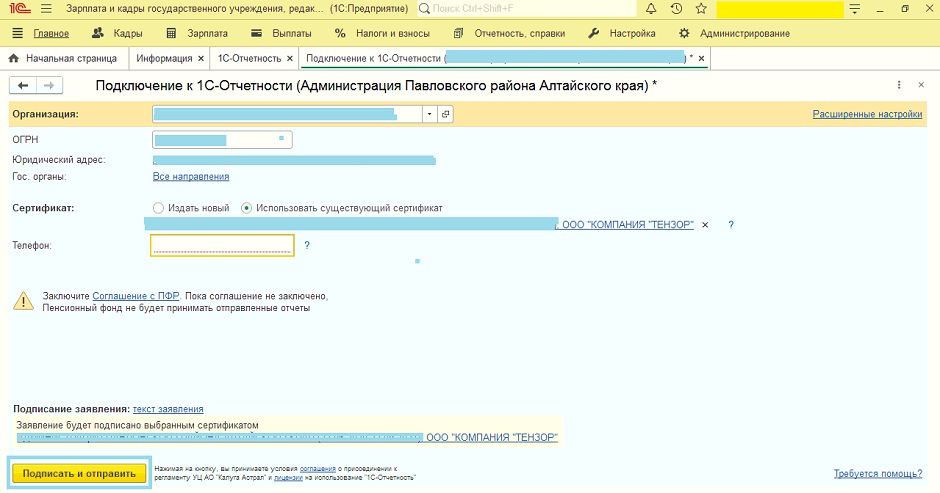Click the Налоги percent icon
The image size is (940, 493).
click(x=341, y=34)
